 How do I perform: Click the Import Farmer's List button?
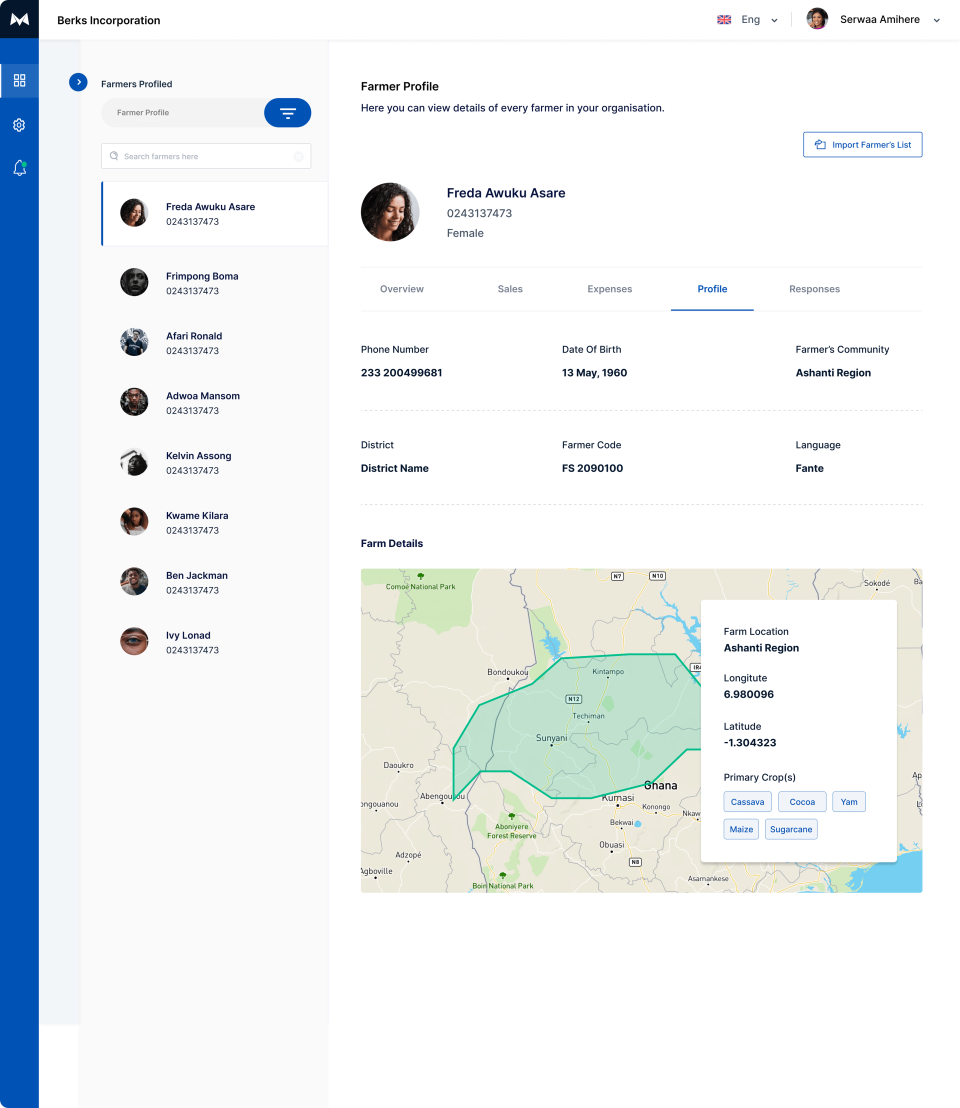pyautogui.click(x=862, y=144)
